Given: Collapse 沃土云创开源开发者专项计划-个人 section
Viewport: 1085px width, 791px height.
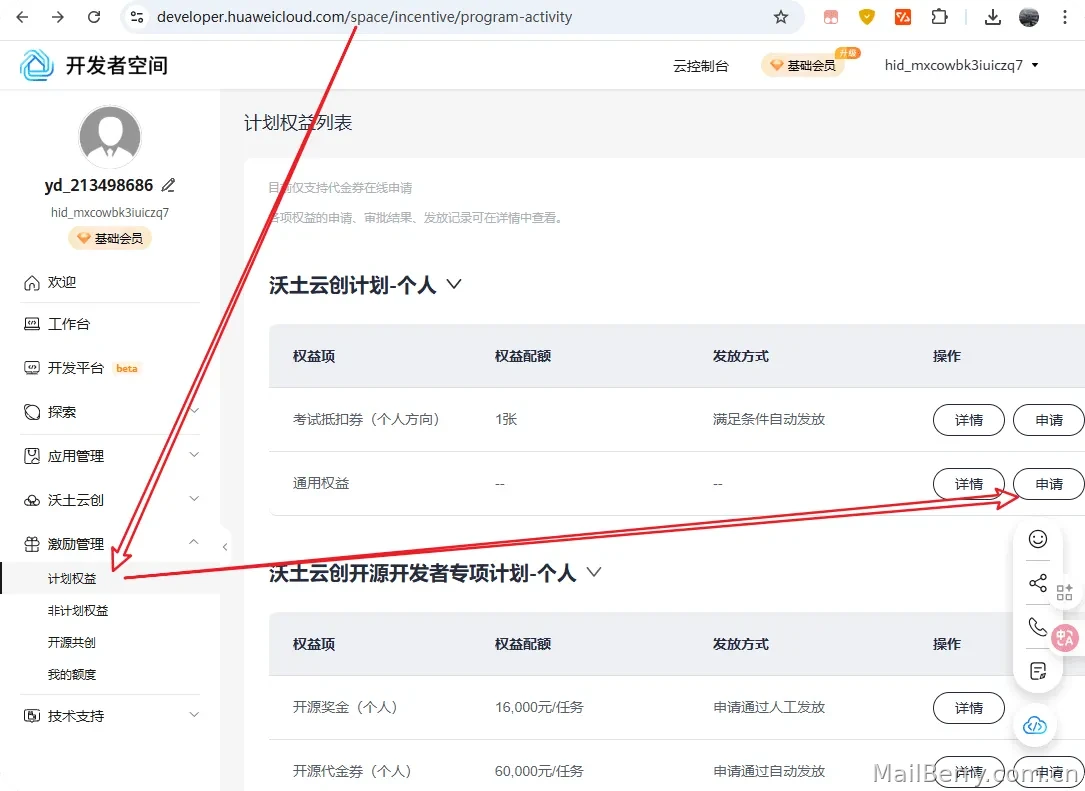Looking at the screenshot, I should click(594, 572).
